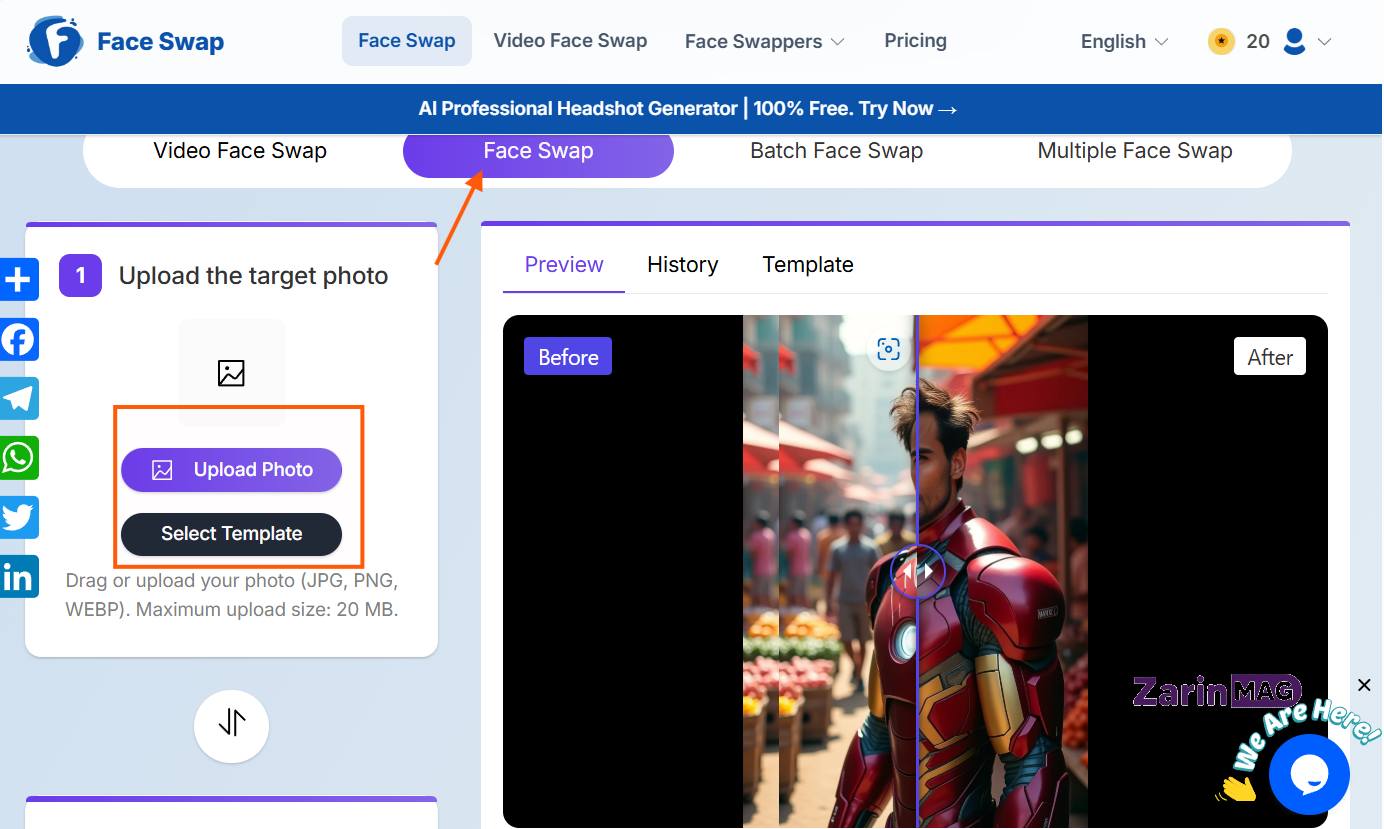This screenshot has width=1384, height=829.
Task: Close the ZarinMAG chat popup
Action: pos(1364,685)
